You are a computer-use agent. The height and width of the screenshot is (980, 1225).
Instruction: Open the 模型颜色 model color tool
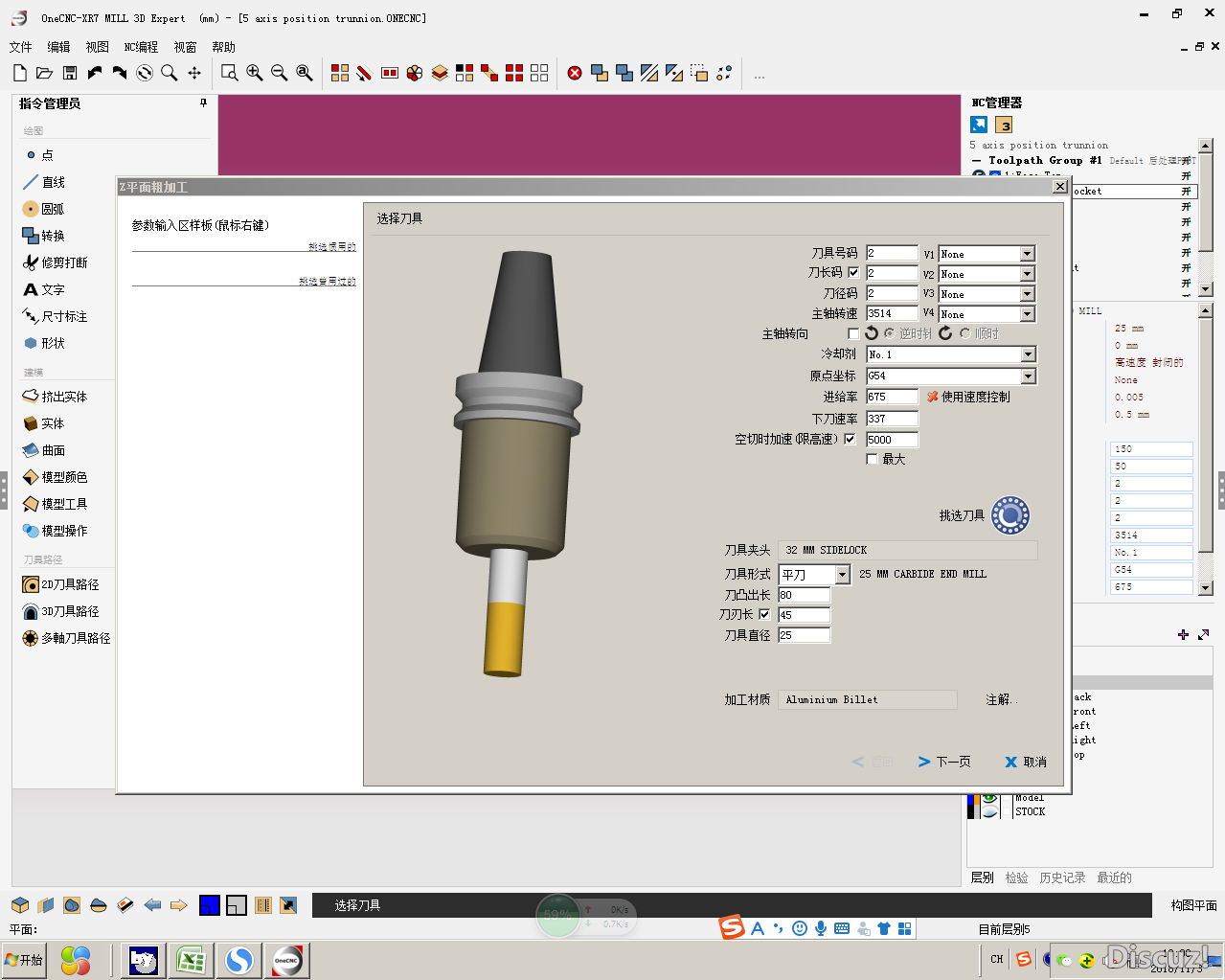coord(55,477)
